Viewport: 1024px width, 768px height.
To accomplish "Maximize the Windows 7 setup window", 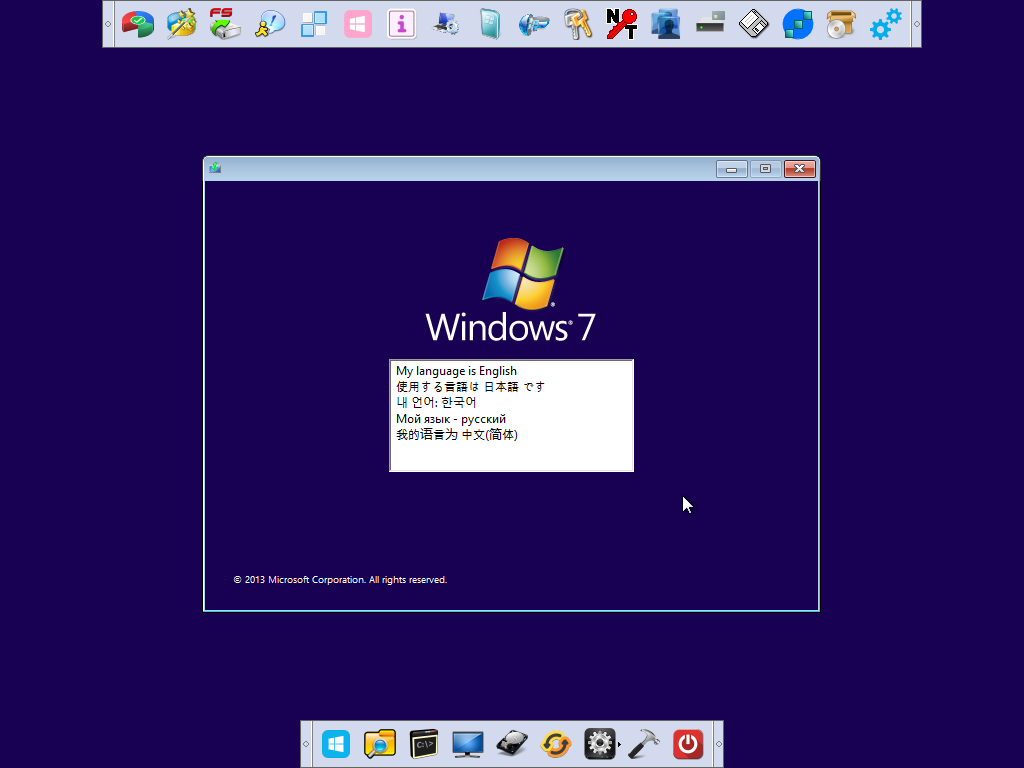I will (x=765, y=169).
